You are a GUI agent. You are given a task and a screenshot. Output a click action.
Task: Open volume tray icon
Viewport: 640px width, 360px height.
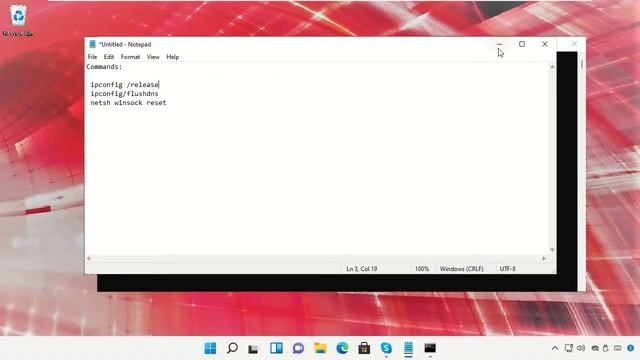(x=581, y=348)
